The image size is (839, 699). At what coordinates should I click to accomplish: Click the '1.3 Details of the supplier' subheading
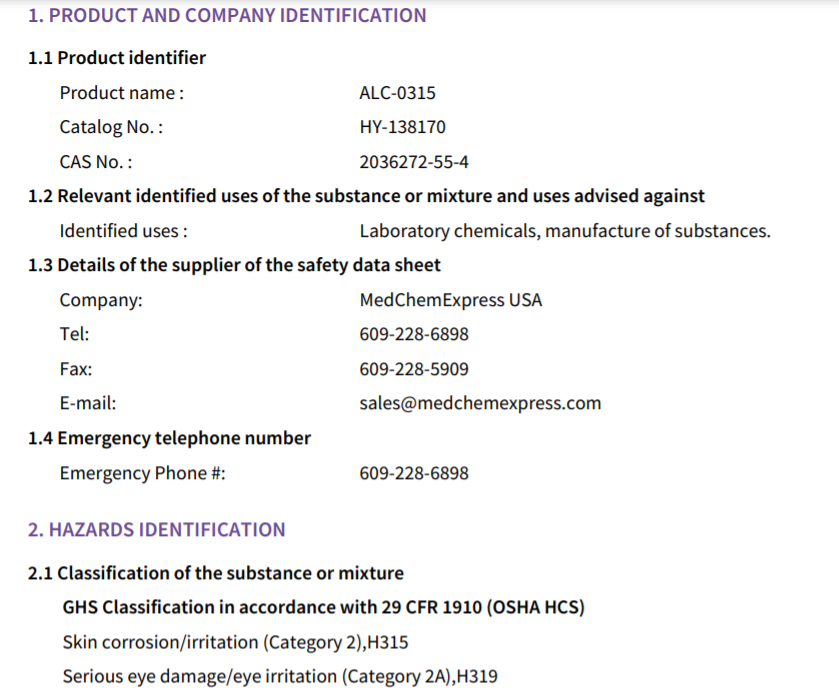tap(234, 265)
